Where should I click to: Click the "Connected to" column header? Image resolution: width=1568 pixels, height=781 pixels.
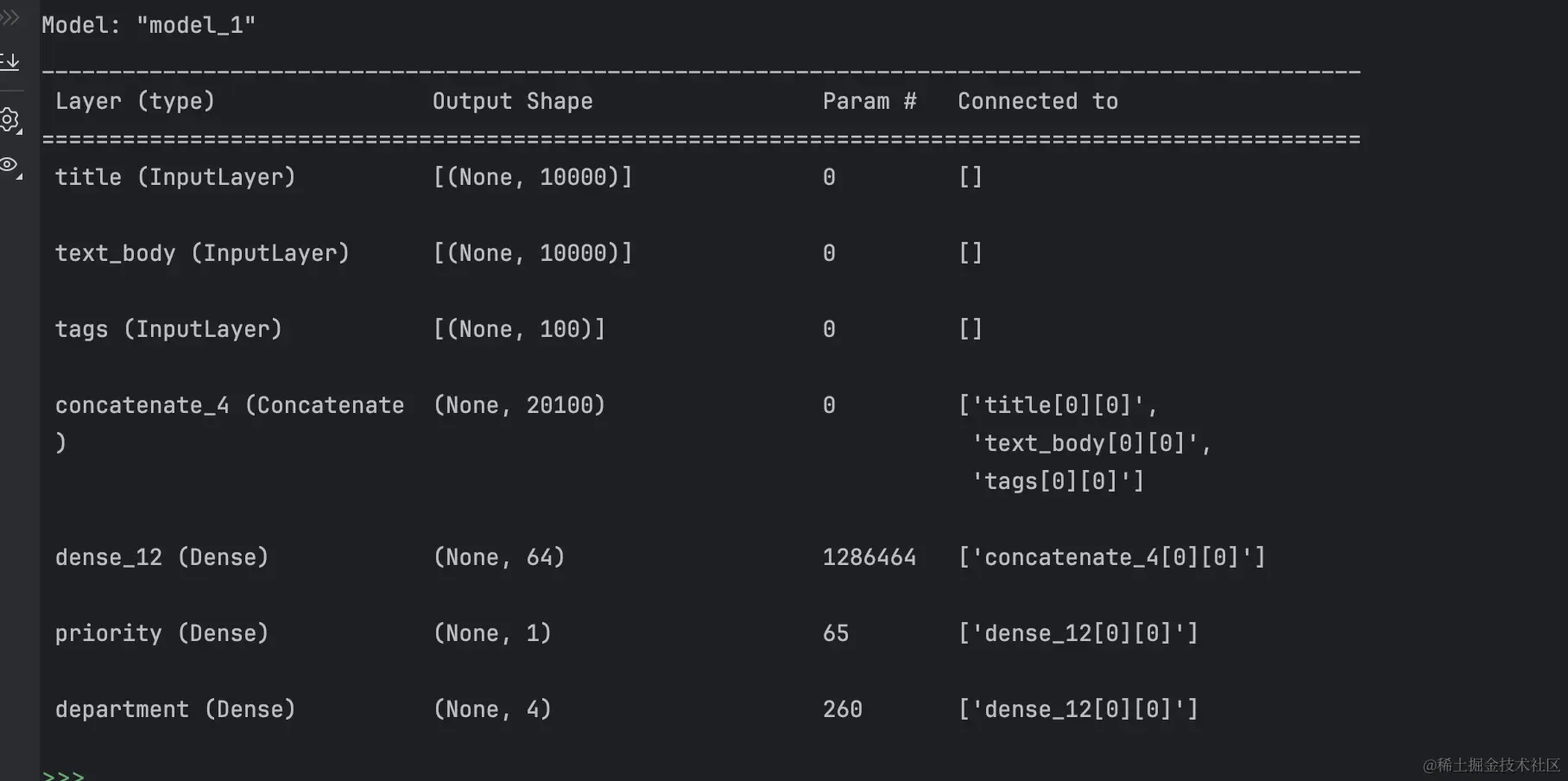click(x=1037, y=101)
